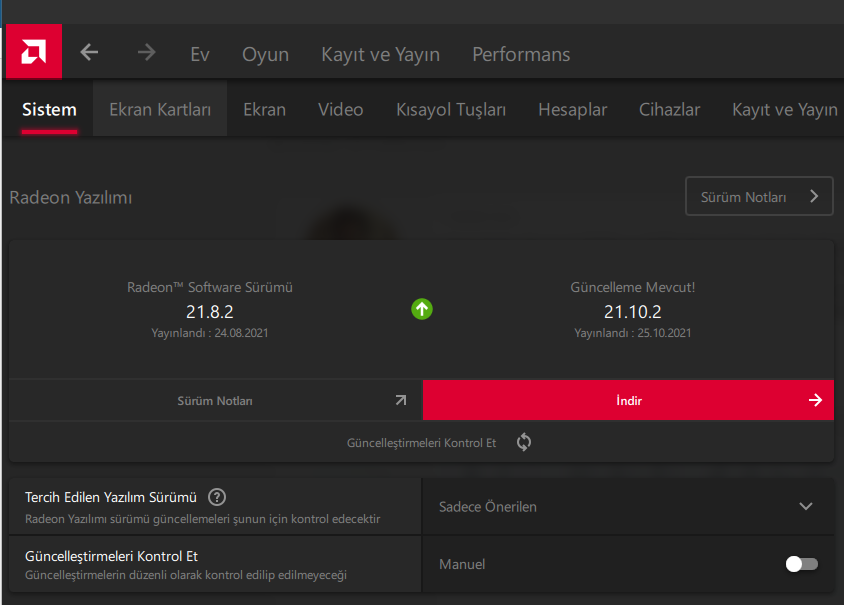
Task: Open help icon beside Tercih Edilen Yazılım Sürümü
Action: (217, 497)
